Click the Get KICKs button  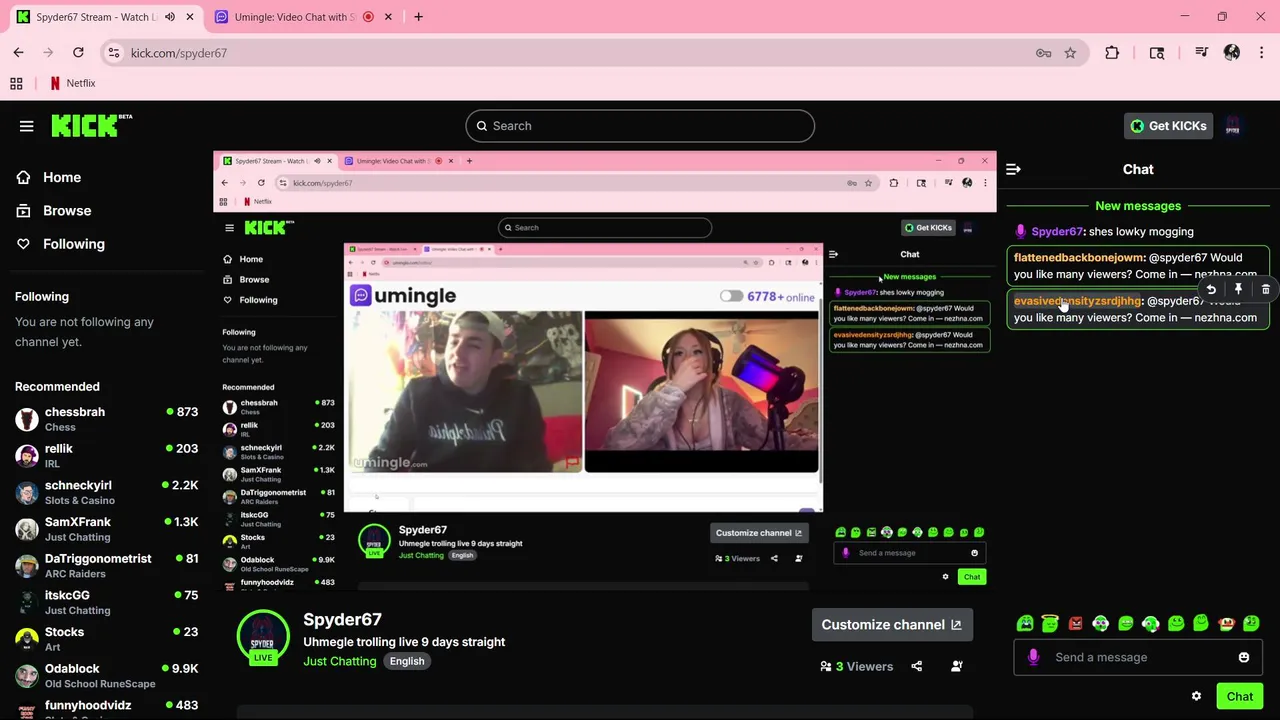tap(1168, 126)
